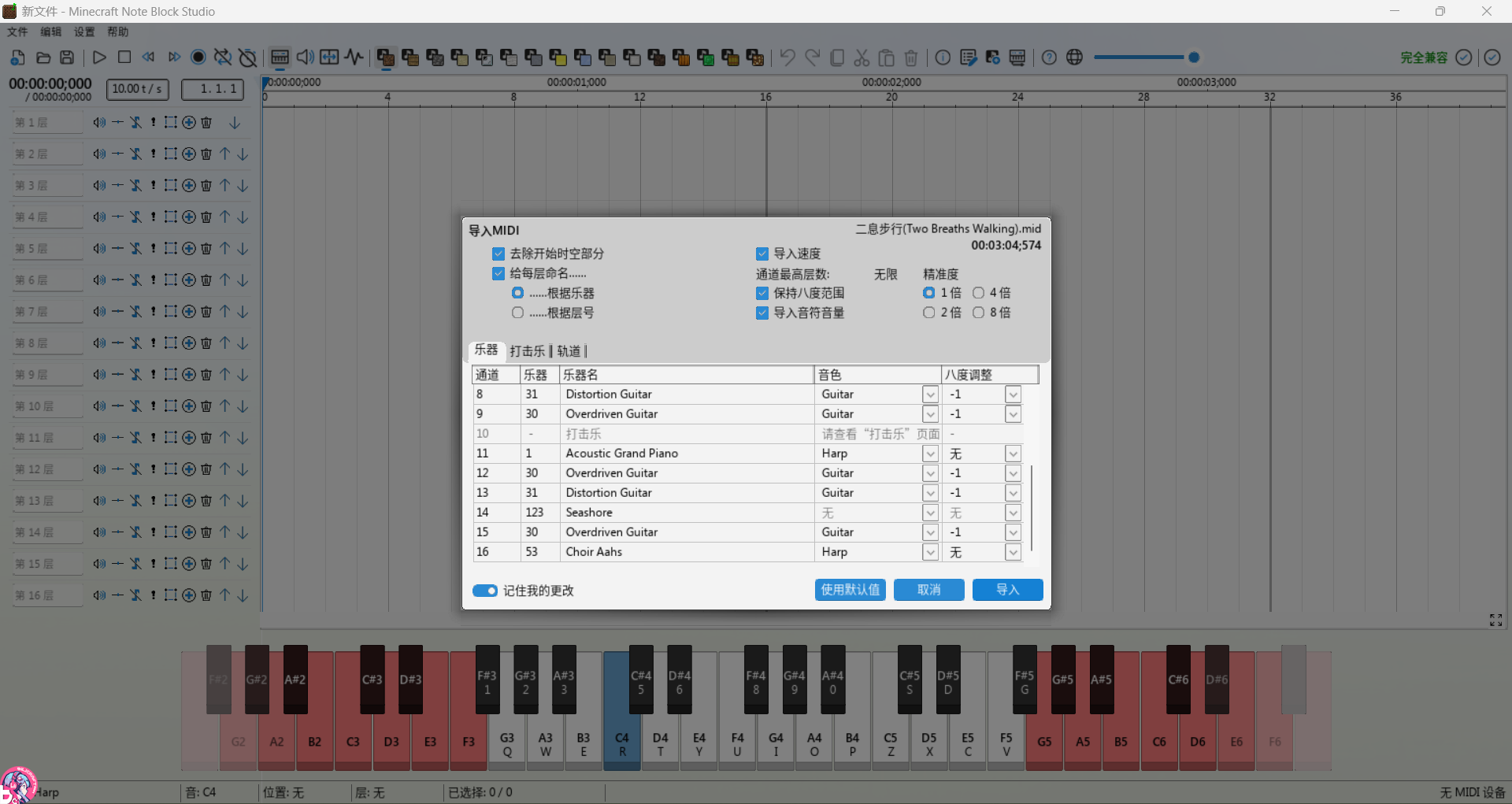The image size is (1512, 804).
Task: Open the 八度调整 dropdown for channel 12
Action: coord(1013,473)
